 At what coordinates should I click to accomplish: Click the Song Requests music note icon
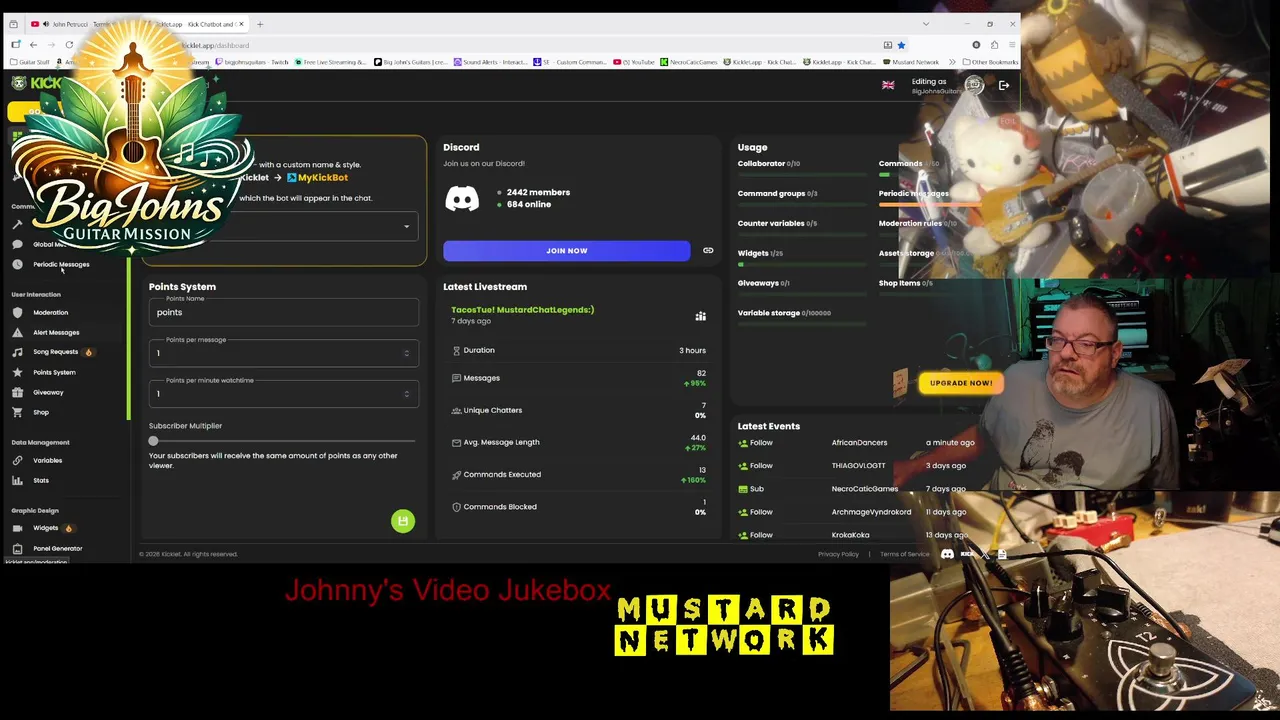(x=17, y=352)
